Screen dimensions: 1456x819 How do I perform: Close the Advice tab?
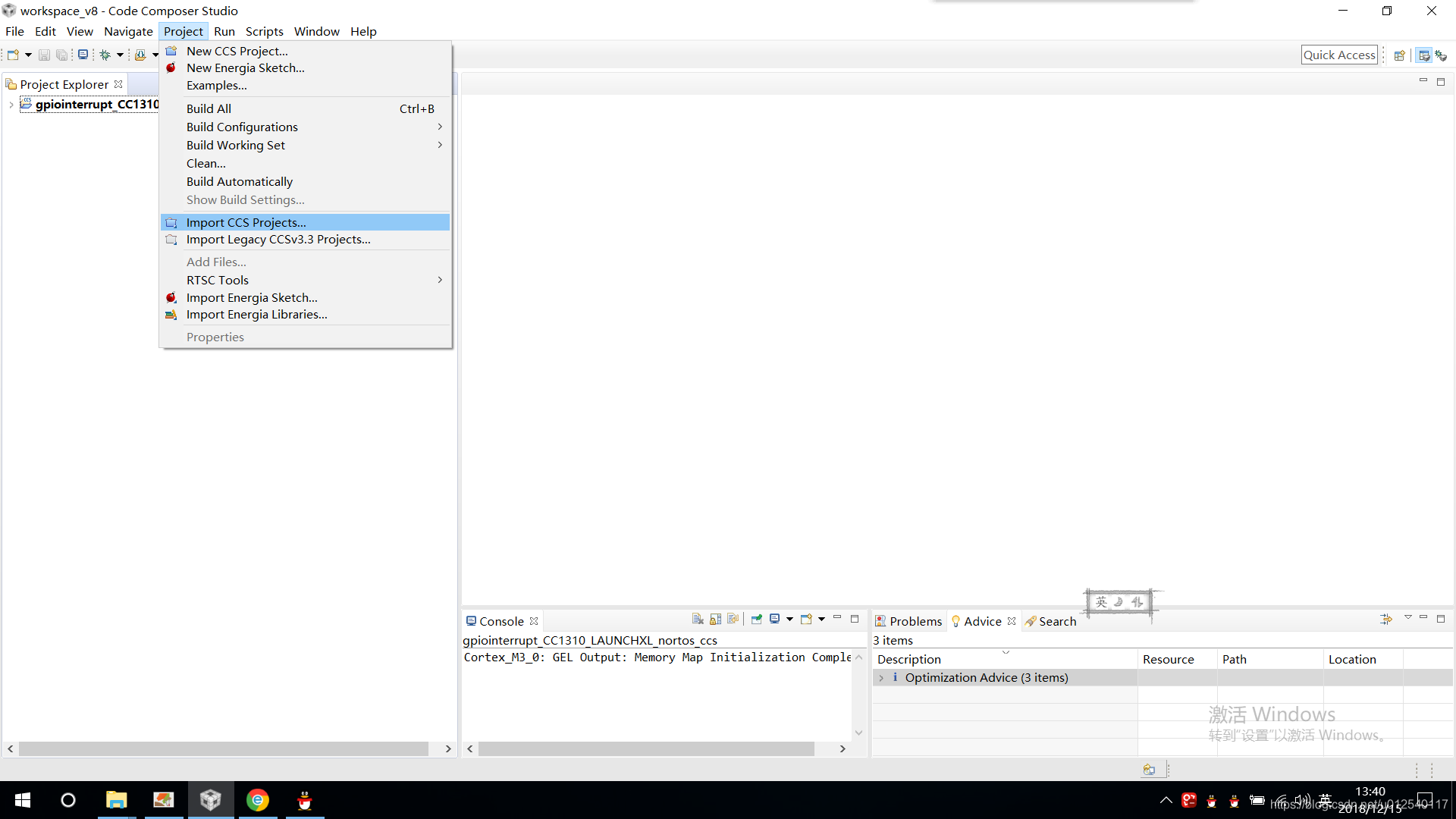[1012, 621]
